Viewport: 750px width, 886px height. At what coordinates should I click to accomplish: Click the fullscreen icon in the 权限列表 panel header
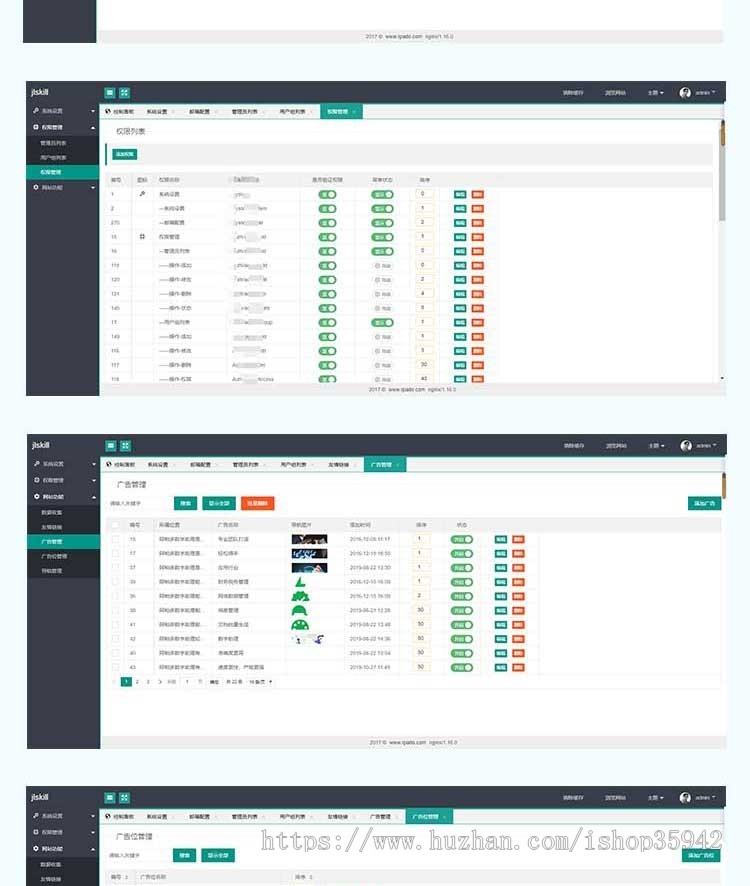coord(124,93)
